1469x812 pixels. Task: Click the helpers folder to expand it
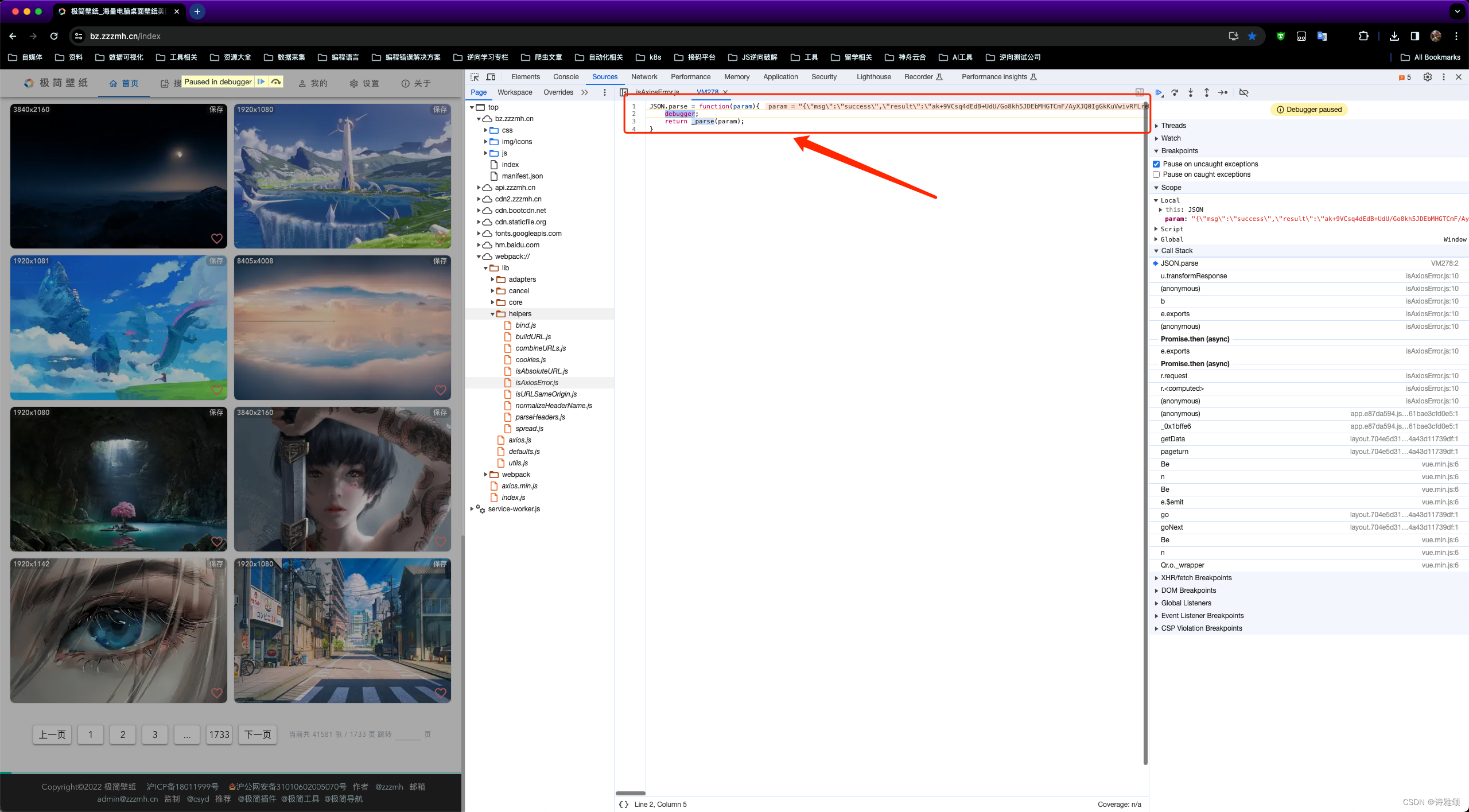coord(520,313)
